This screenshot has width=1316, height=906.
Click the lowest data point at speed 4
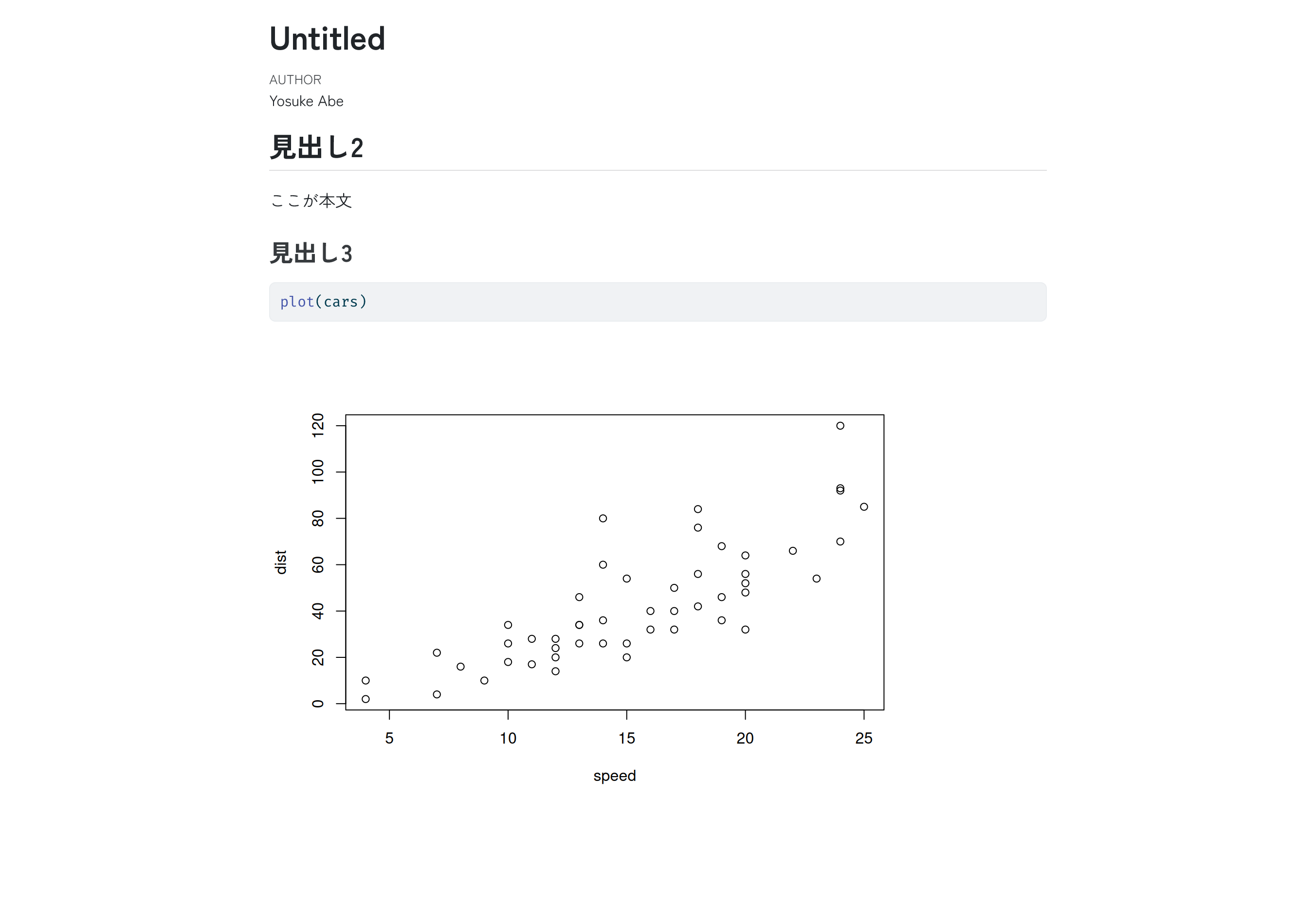pyautogui.click(x=366, y=699)
